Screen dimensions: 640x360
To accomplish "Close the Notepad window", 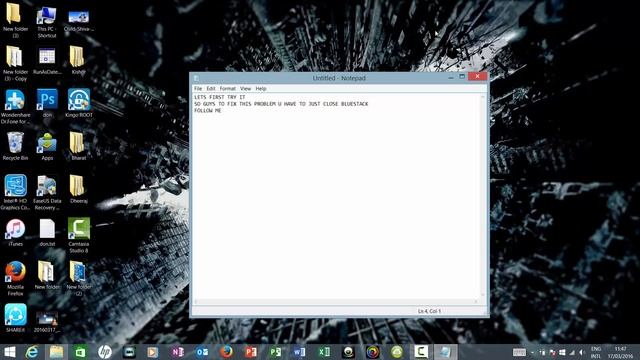I will click(x=477, y=76).
